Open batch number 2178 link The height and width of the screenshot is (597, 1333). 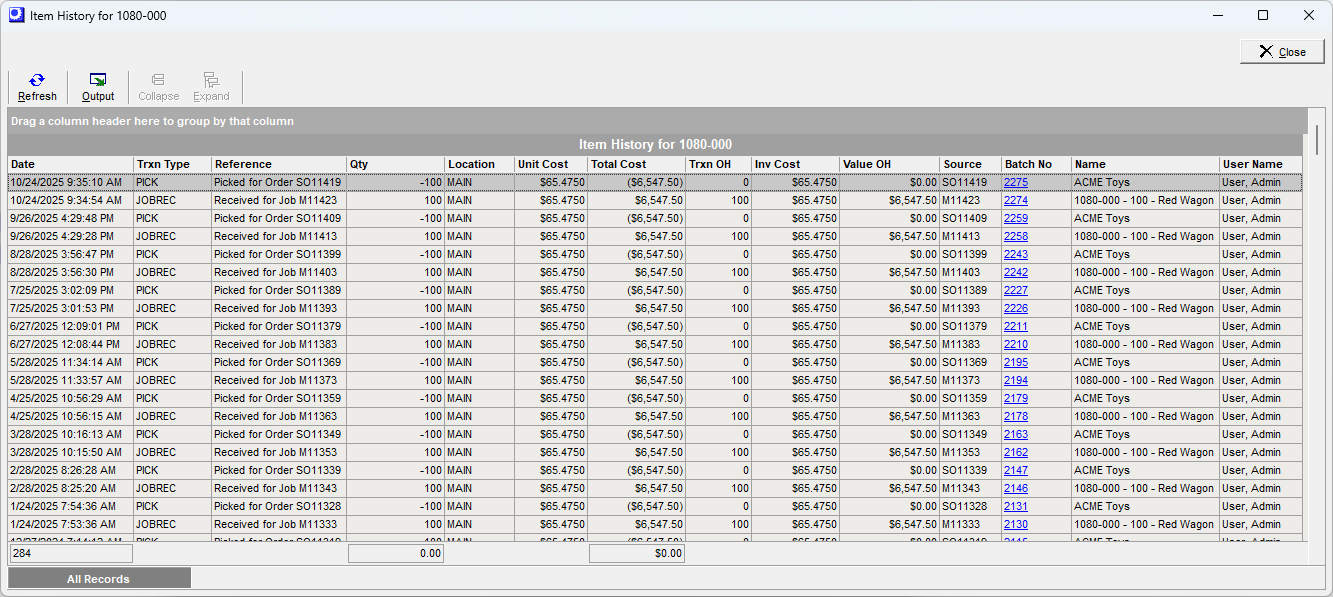(x=1016, y=416)
